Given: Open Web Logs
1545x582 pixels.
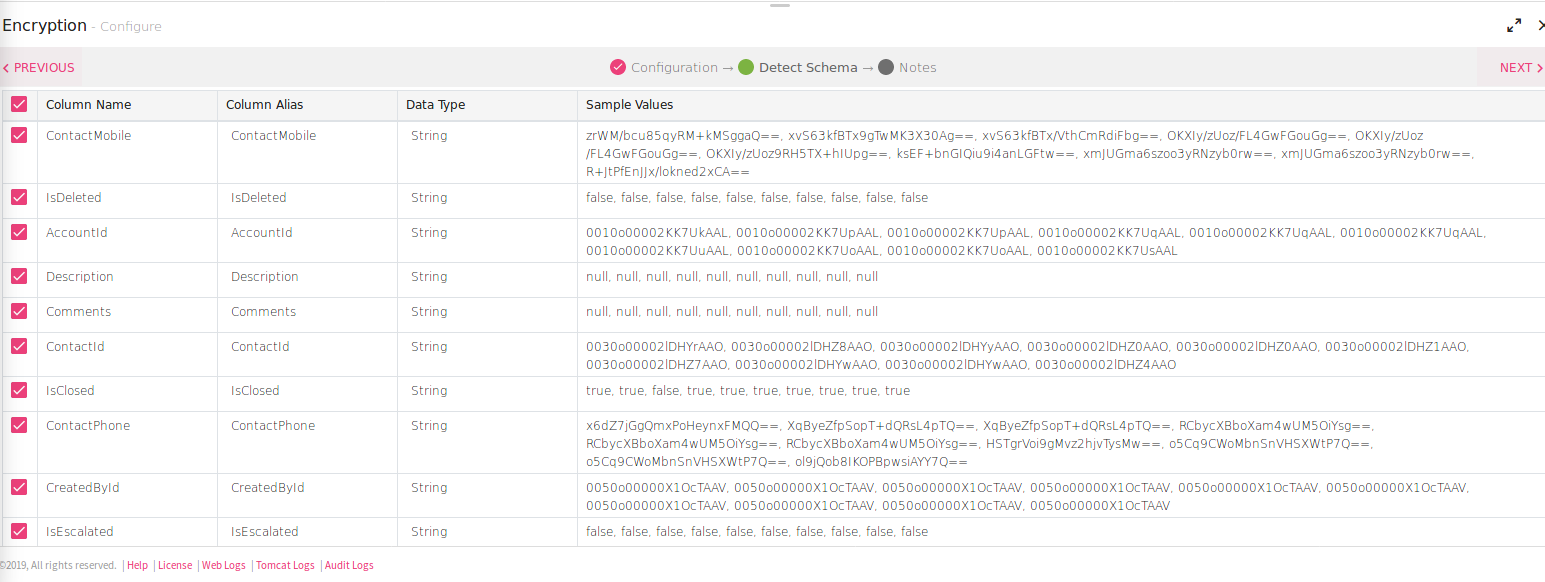Looking at the screenshot, I should (x=223, y=565).
